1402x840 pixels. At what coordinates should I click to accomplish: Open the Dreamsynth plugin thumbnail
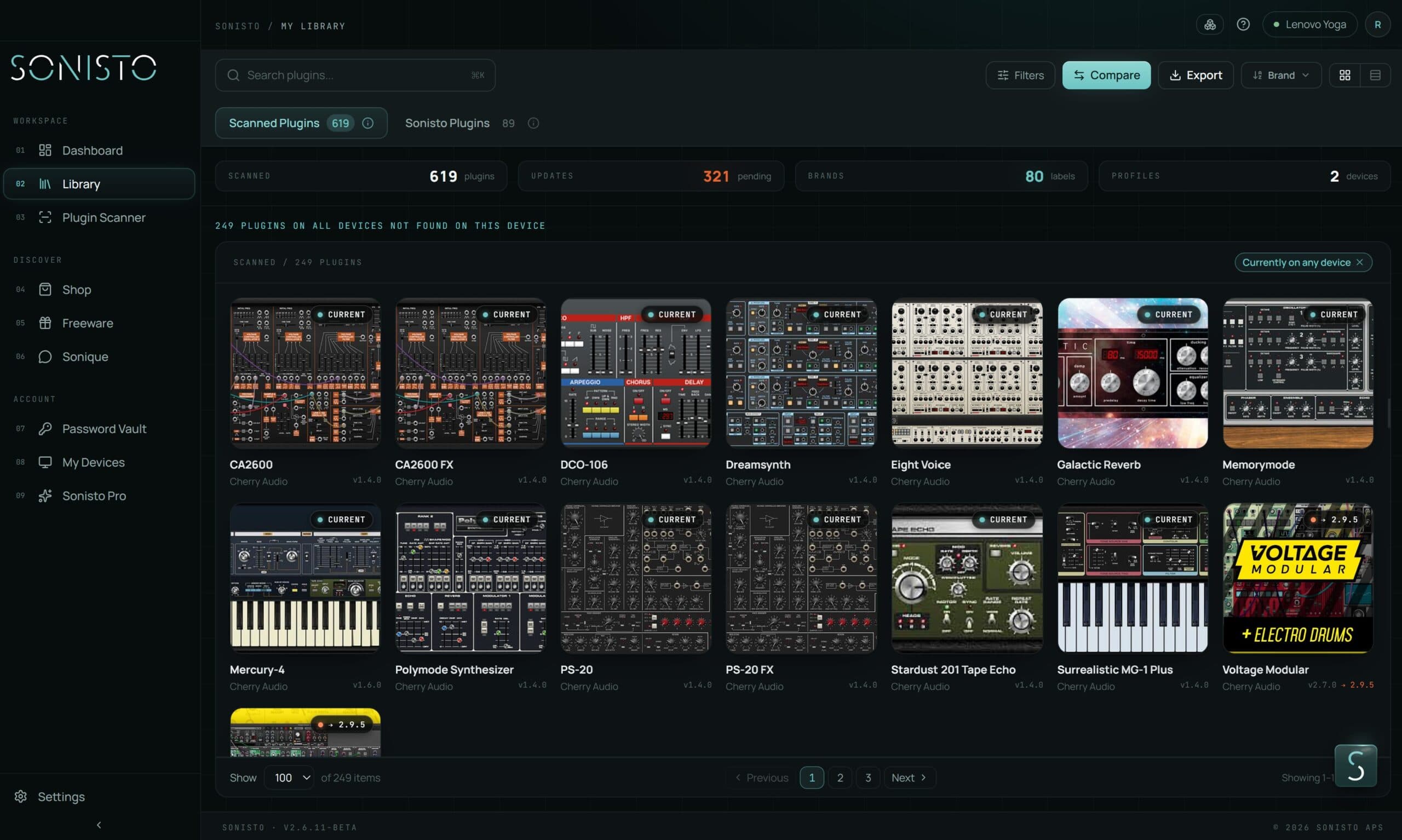click(801, 373)
